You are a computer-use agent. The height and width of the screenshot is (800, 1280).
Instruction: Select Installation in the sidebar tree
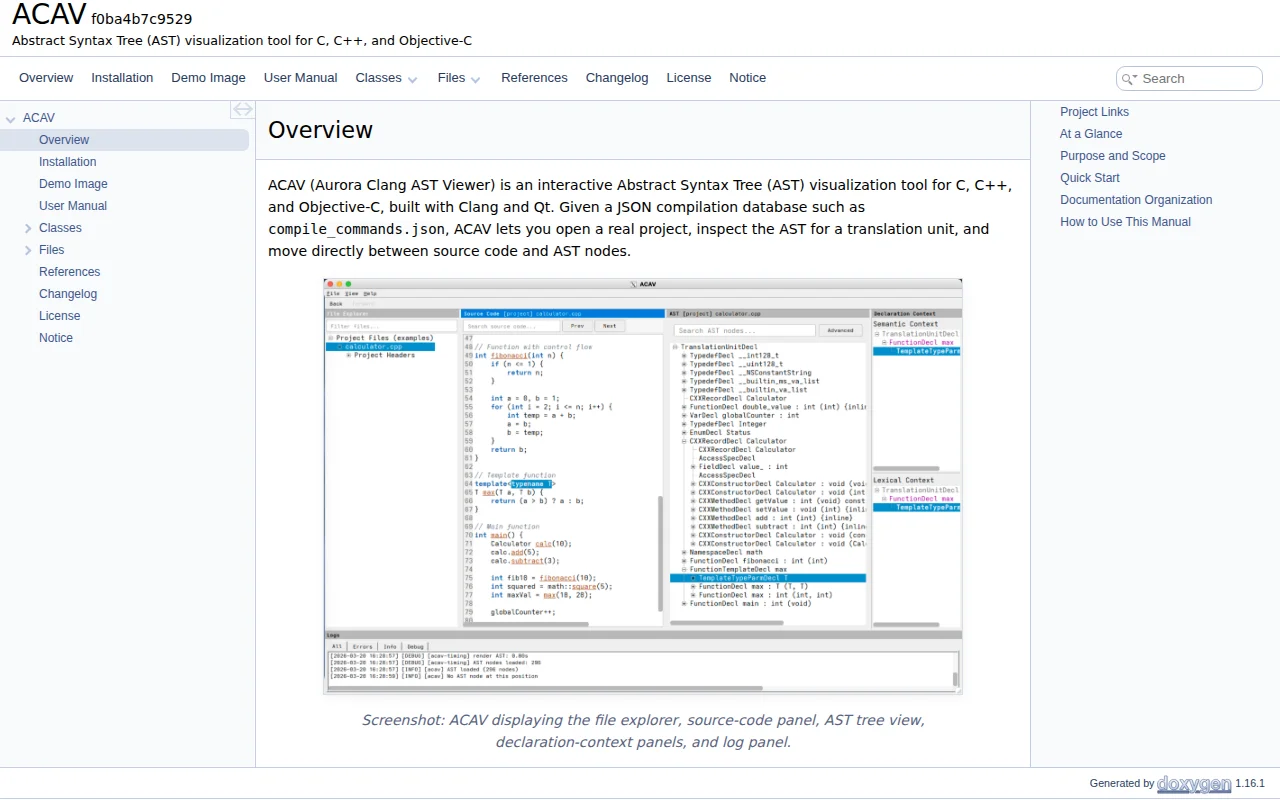(x=68, y=162)
